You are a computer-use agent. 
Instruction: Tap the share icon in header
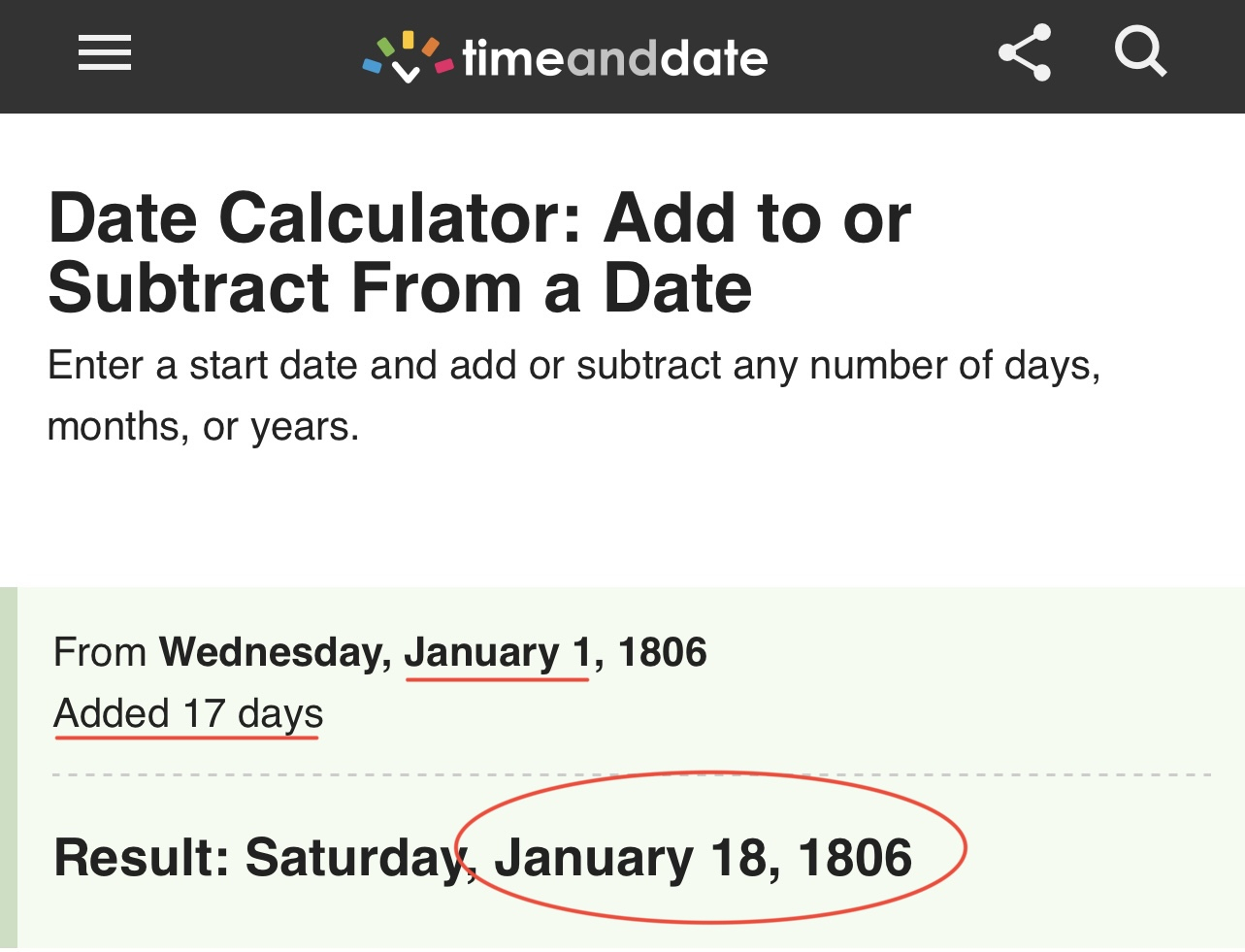pyautogui.click(x=1025, y=52)
